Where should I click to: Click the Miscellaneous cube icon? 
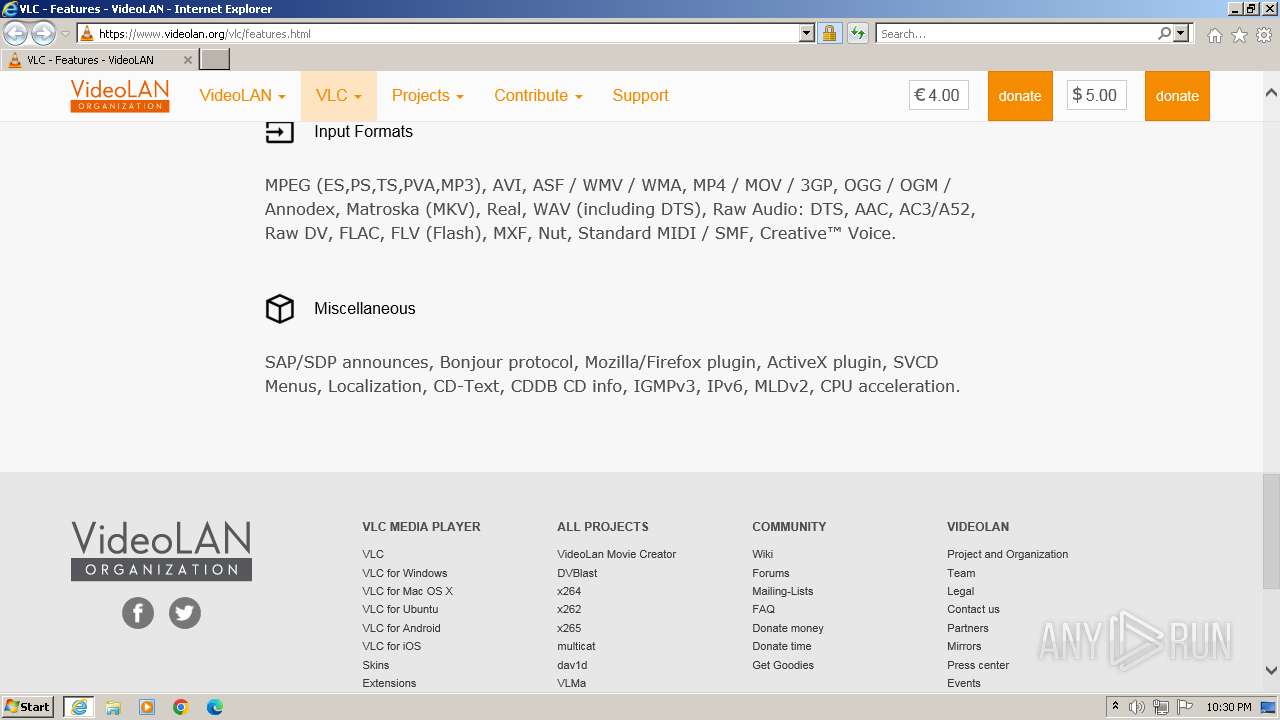coord(280,308)
